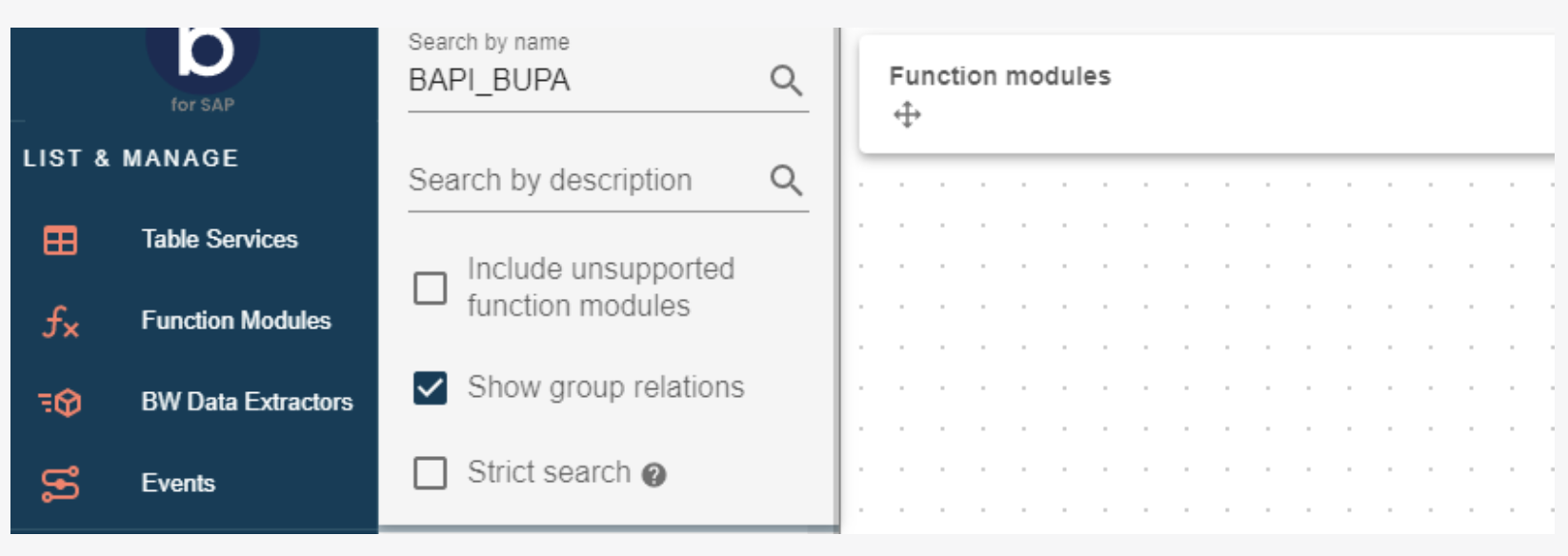Viewport: 1568px width, 556px height.
Task: Click the Strict search help question icon
Action: tap(653, 475)
